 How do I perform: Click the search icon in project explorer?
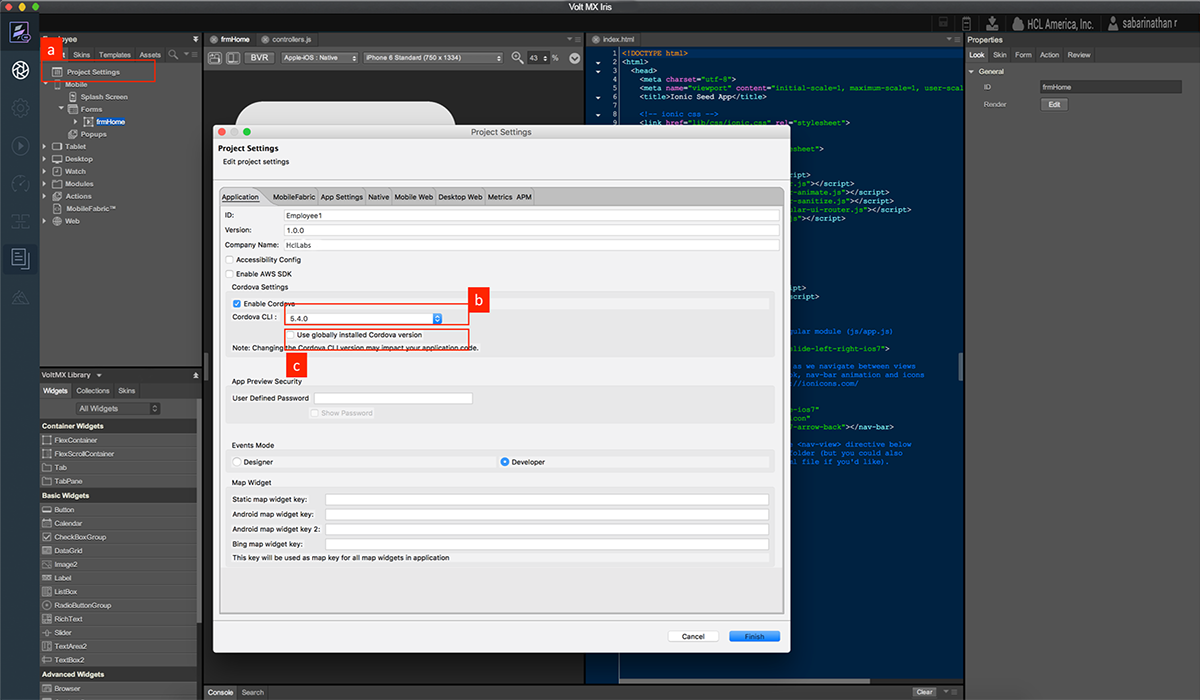[173, 54]
